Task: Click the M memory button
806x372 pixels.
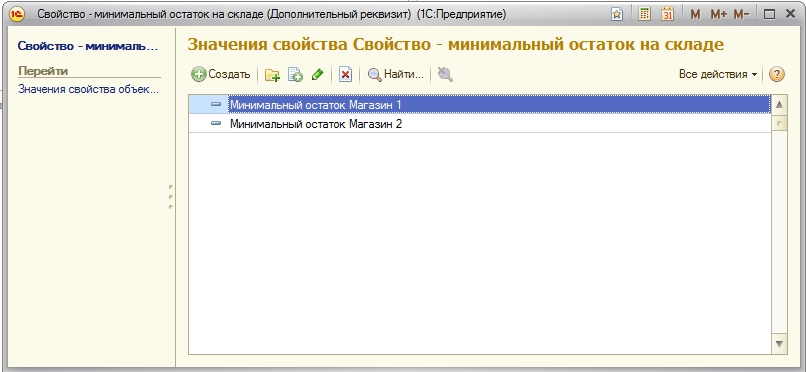Action: pos(695,14)
